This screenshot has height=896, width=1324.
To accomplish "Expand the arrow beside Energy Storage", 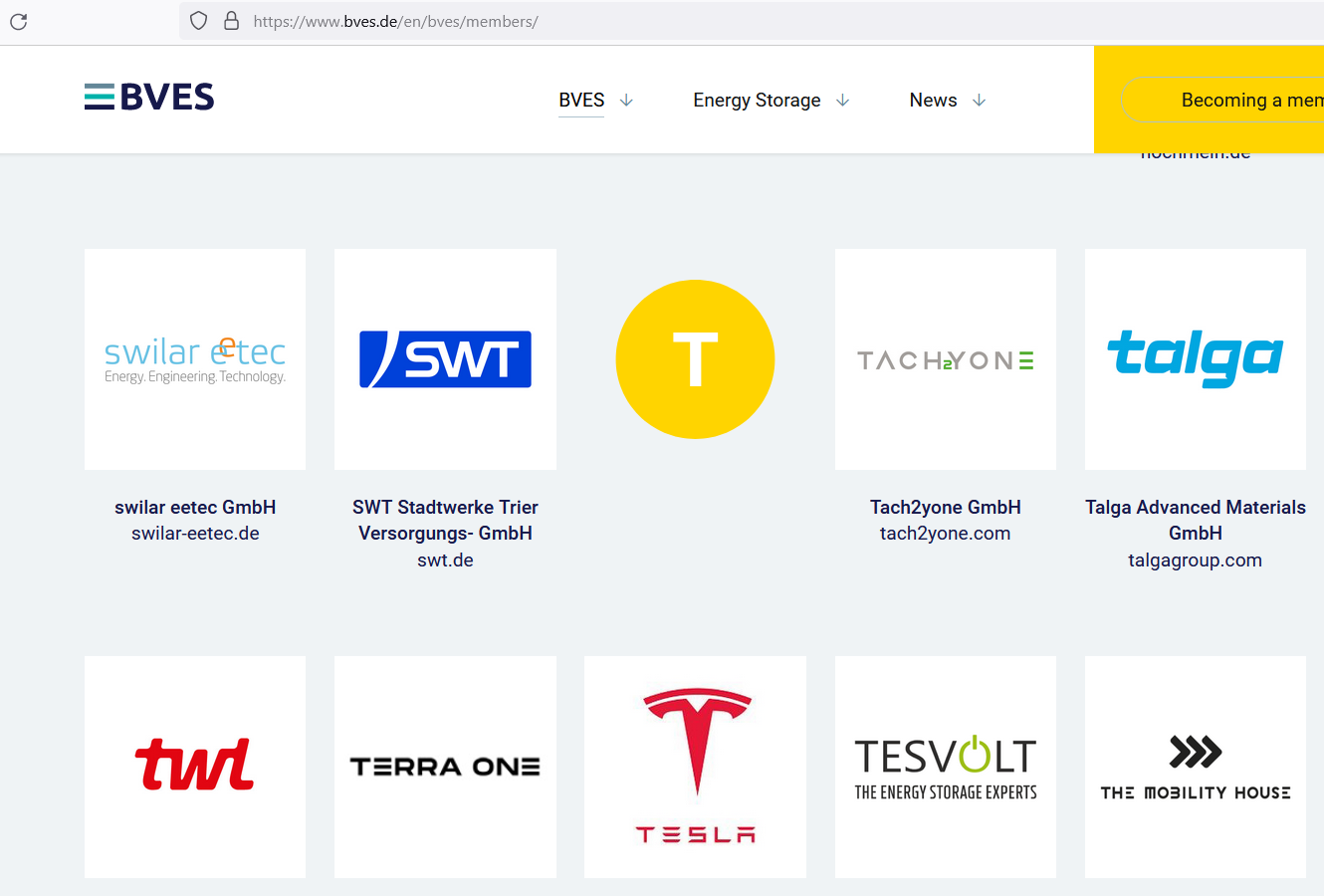I will tap(842, 101).
